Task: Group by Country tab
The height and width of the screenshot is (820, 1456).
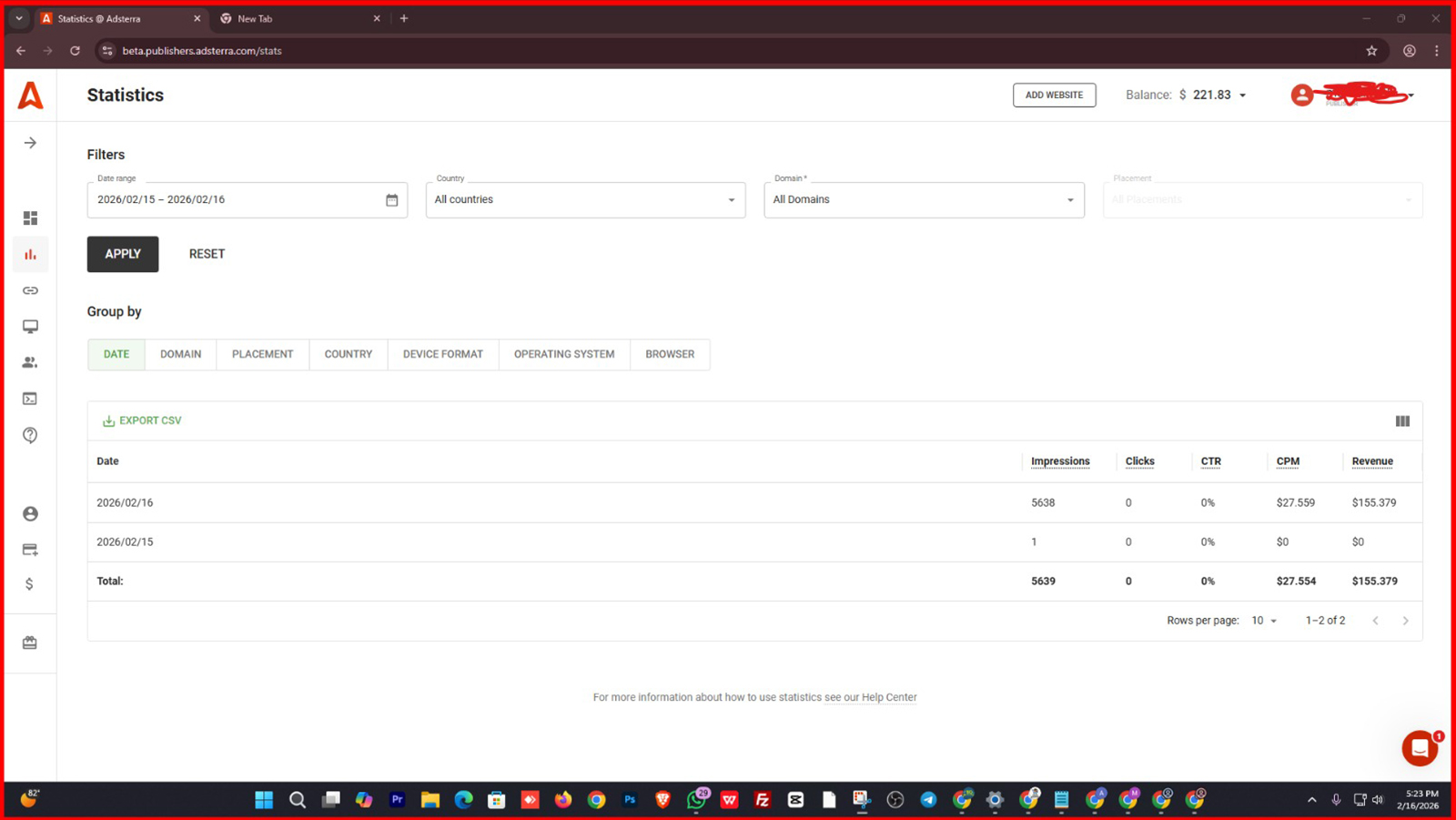Action: click(348, 354)
